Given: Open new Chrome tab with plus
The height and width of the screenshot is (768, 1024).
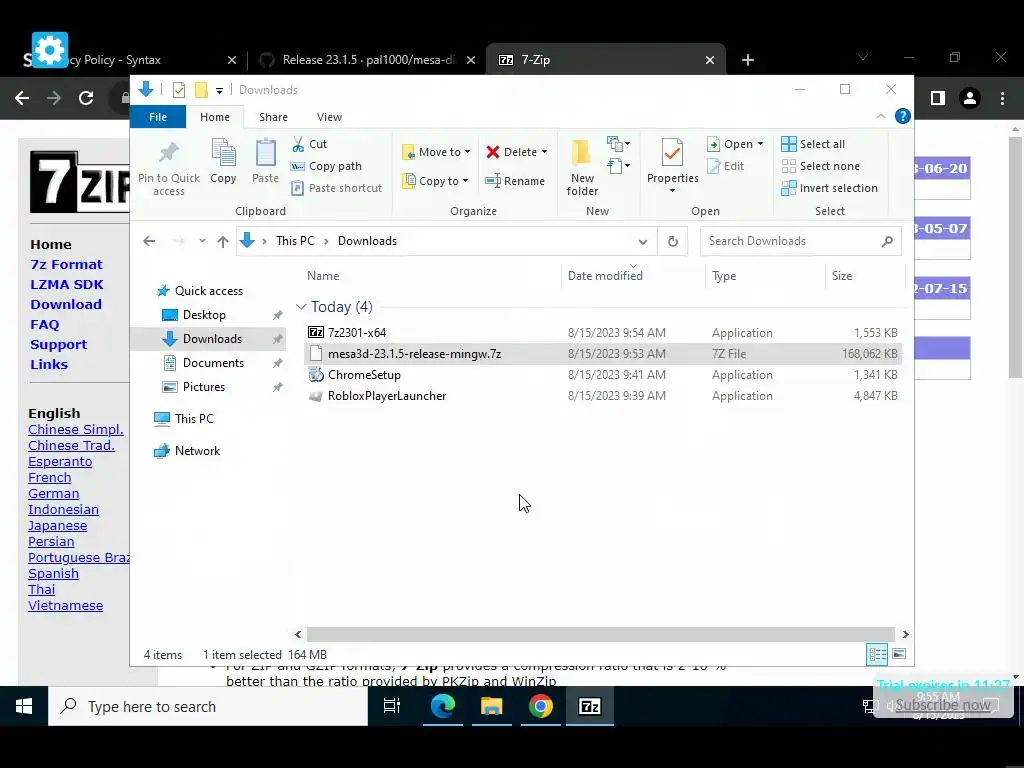Looking at the screenshot, I should (x=748, y=60).
